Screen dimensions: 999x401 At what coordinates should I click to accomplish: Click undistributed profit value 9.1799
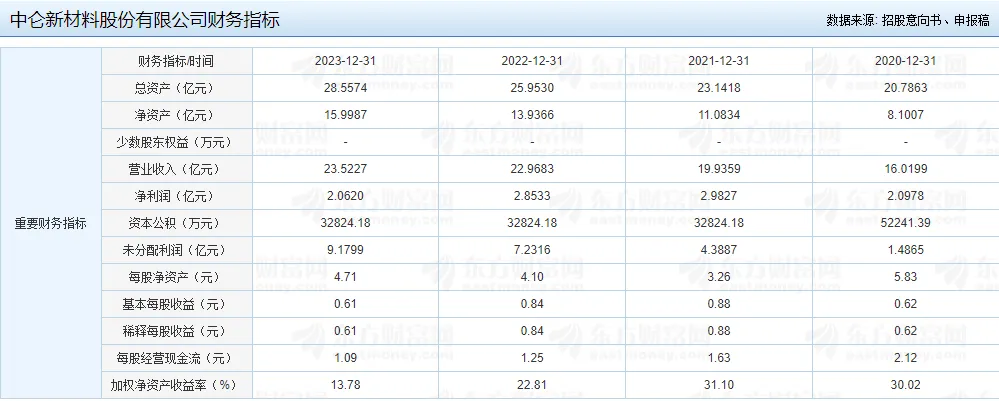coord(345,250)
